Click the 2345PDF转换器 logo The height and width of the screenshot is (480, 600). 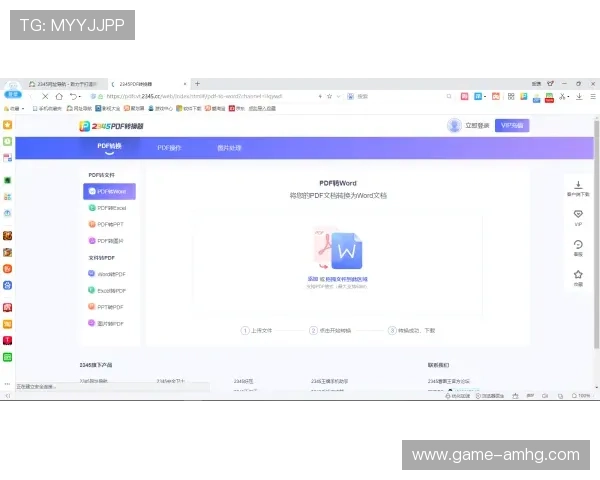(x=111, y=126)
